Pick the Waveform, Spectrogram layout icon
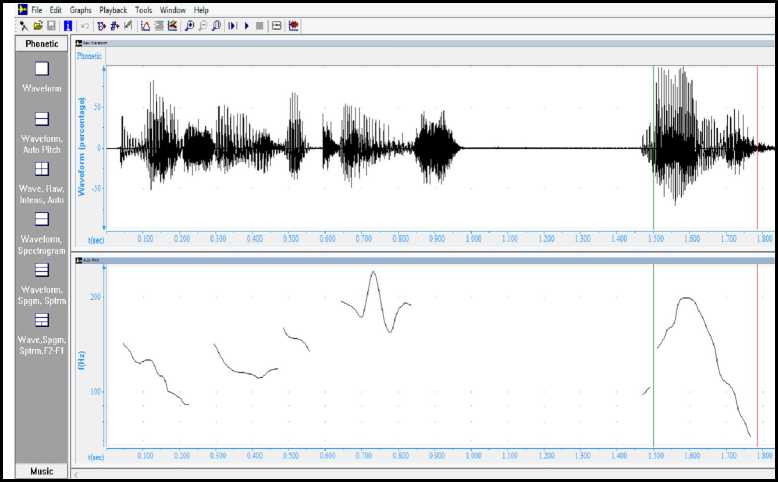Screen dimensions: 778x482 pyautogui.click(x=42, y=218)
